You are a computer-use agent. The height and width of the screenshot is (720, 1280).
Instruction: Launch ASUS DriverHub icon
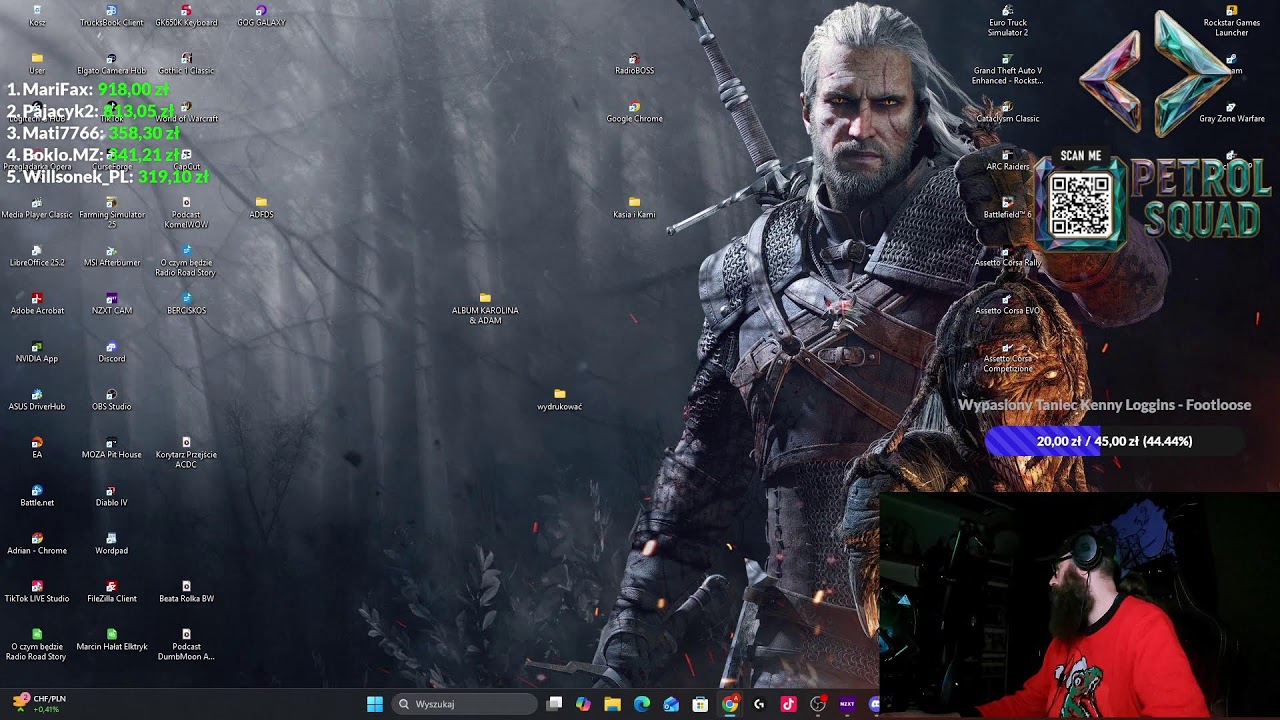pyautogui.click(x=37, y=400)
